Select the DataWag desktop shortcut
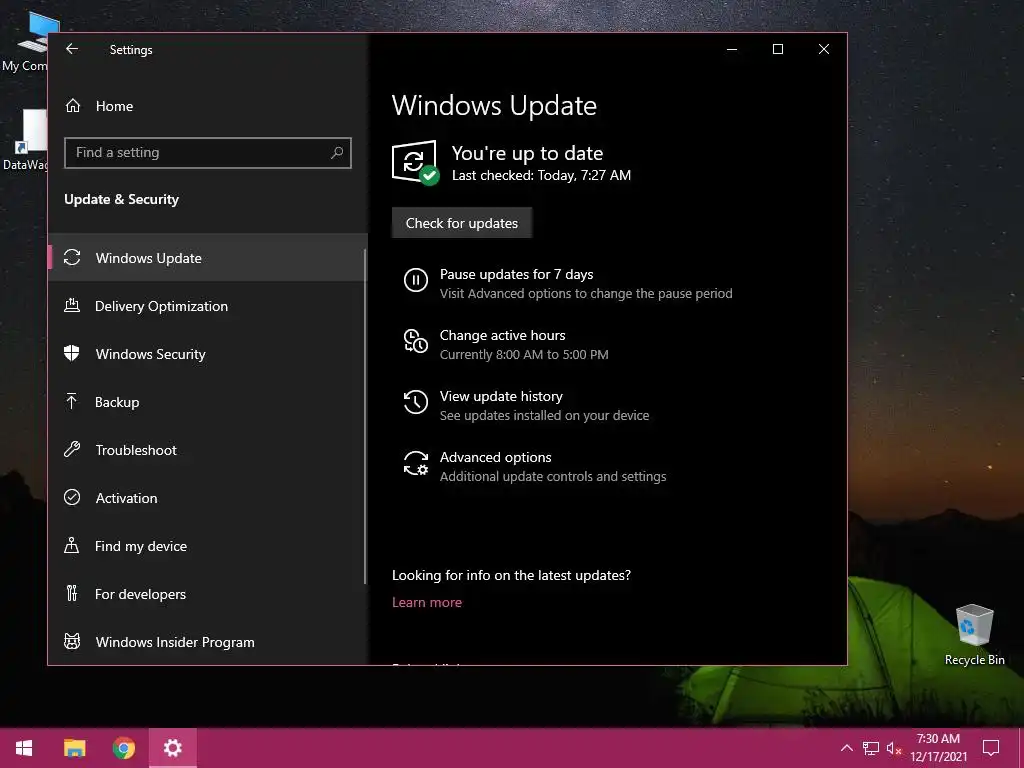 (x=25, y=140)
